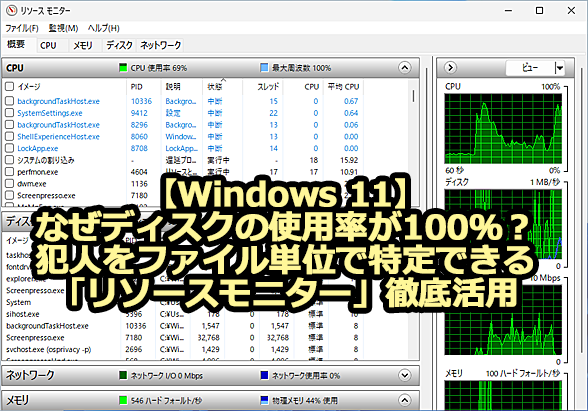The width and height of the screenshot is (588, 411).
Task: Switch to the メモリ tab
Action: [x=82, y=45]
